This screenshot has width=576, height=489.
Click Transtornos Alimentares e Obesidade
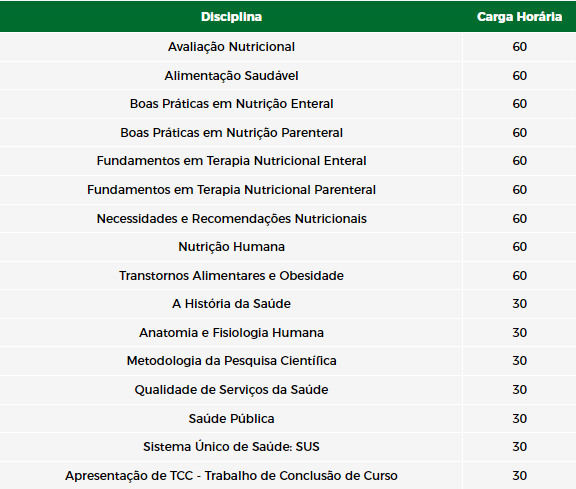coord(231,276)
